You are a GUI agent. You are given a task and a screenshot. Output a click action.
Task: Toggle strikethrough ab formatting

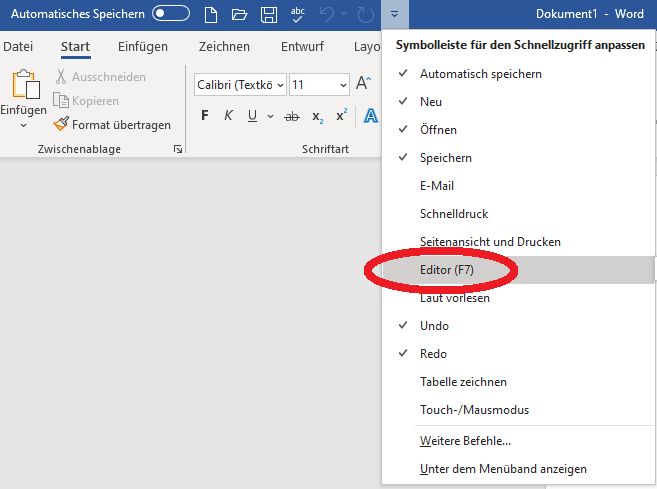292,116
